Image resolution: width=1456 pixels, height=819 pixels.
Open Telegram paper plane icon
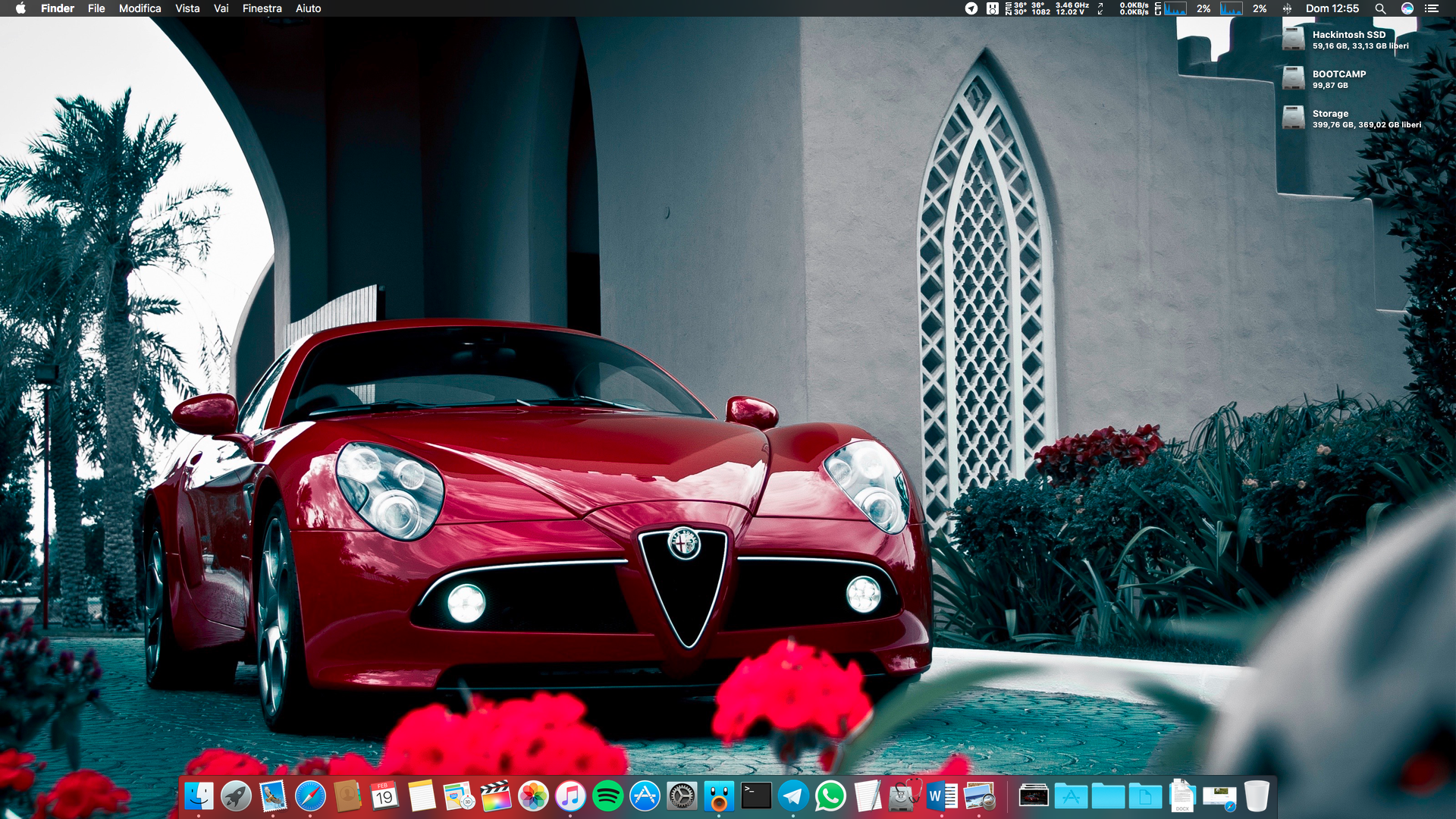tap(793, 796)
